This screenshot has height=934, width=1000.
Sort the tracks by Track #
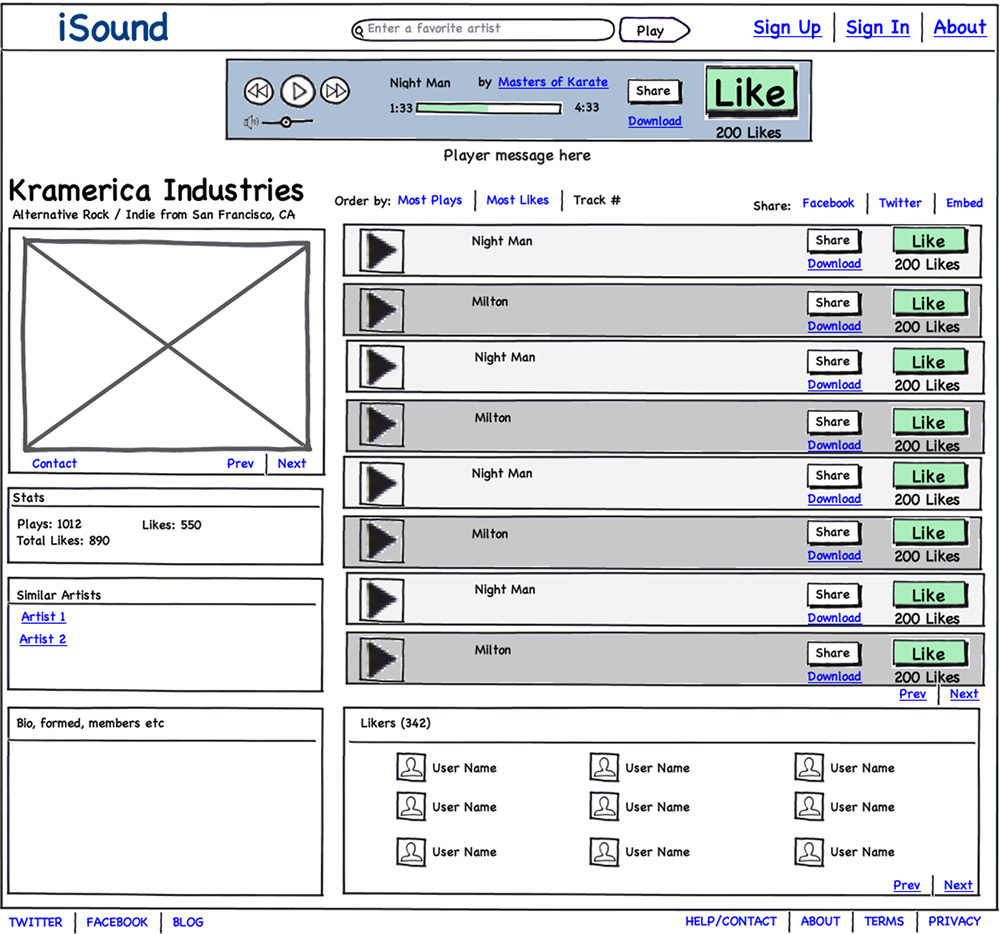pyautogui.click(x=597, y=200)
